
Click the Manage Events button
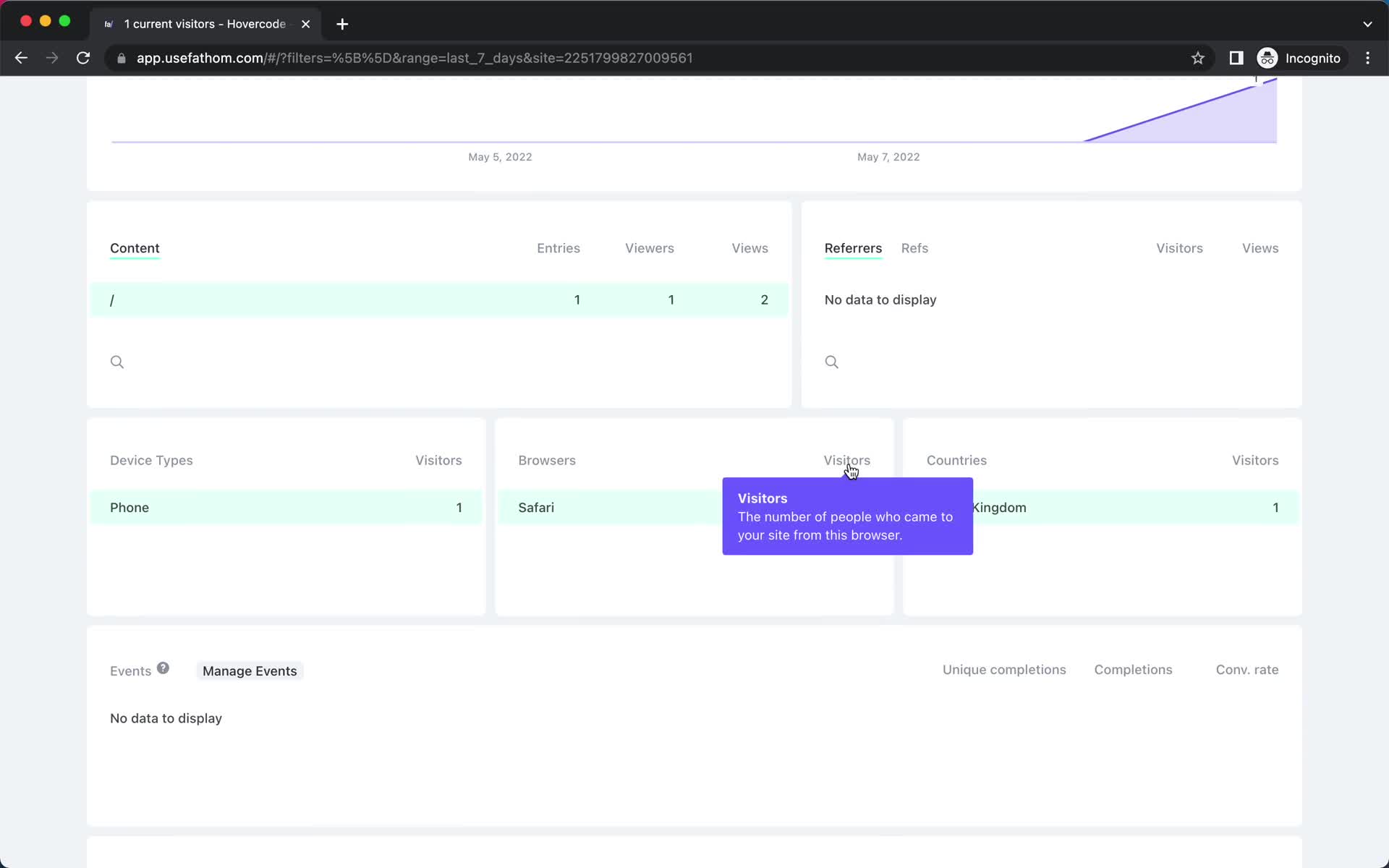[x=249, y=670]
